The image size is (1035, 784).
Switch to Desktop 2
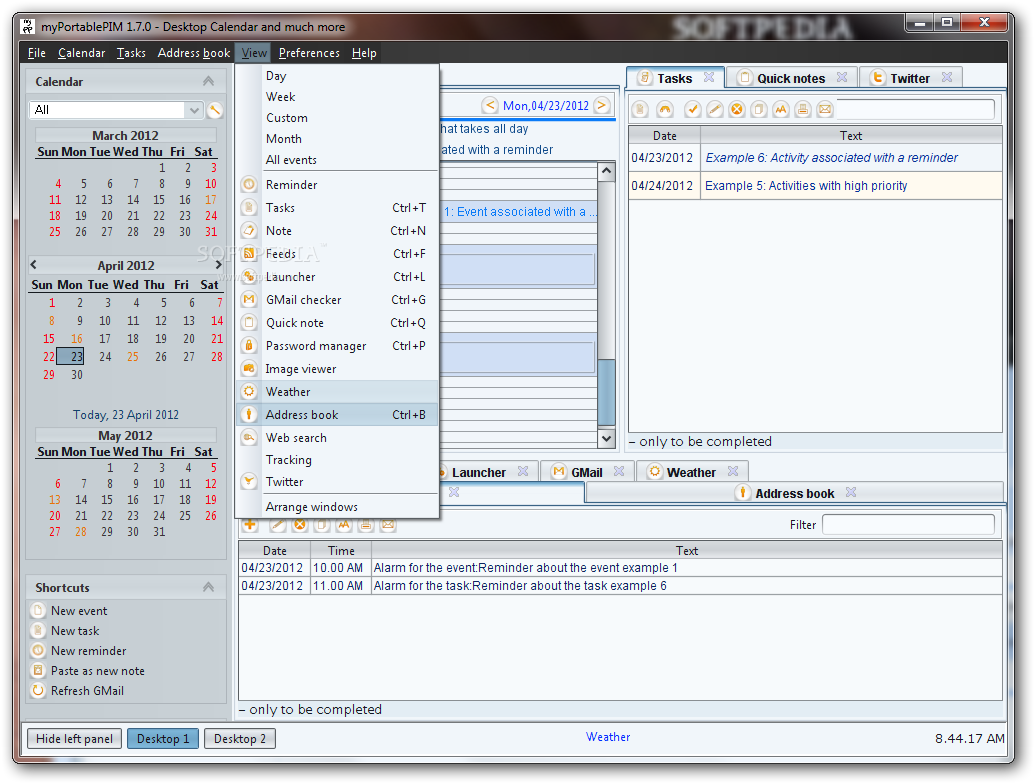[240, 738]
